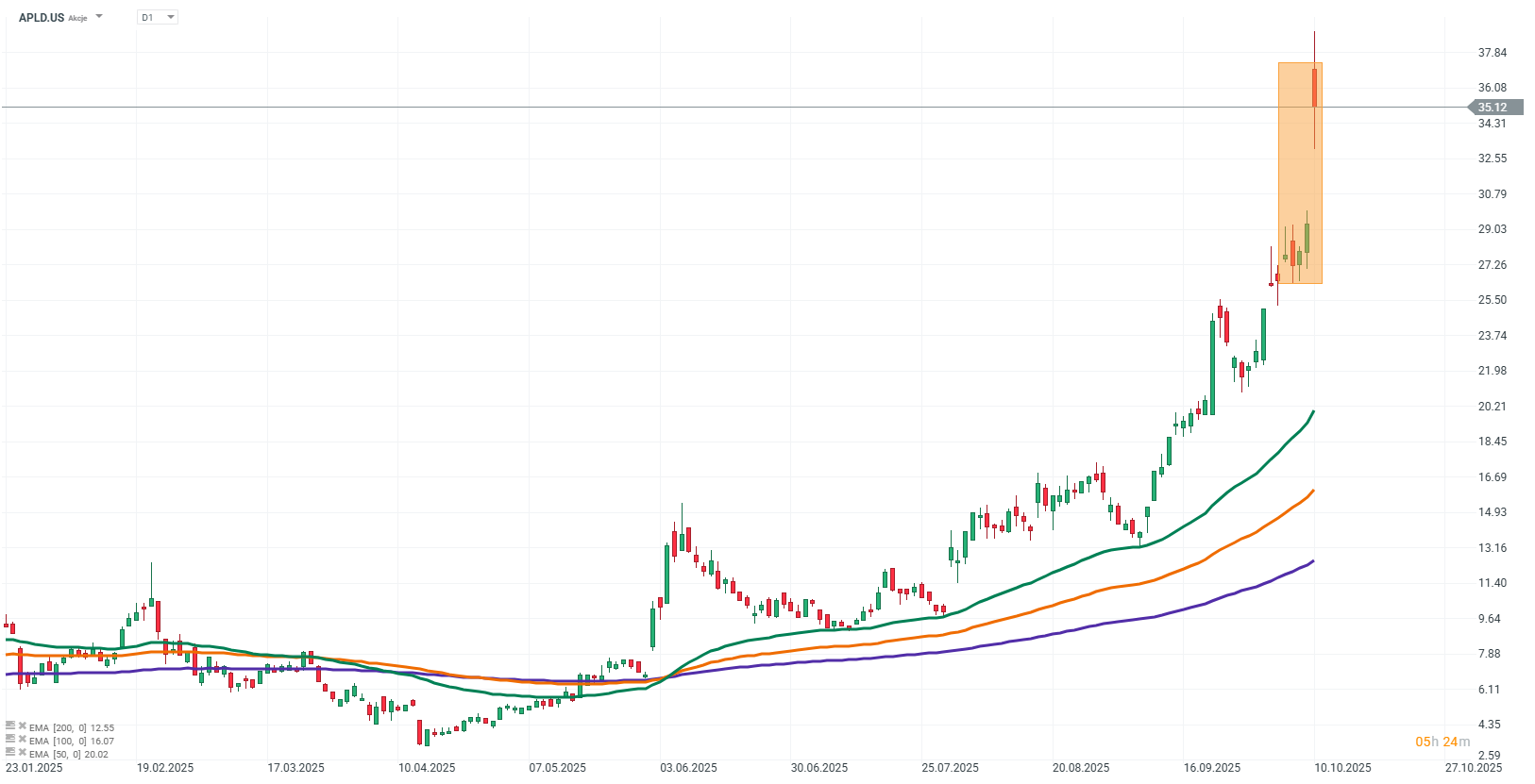
Task: Click the candle countdown timer 05h 24m
Action: coord(1442,742)
